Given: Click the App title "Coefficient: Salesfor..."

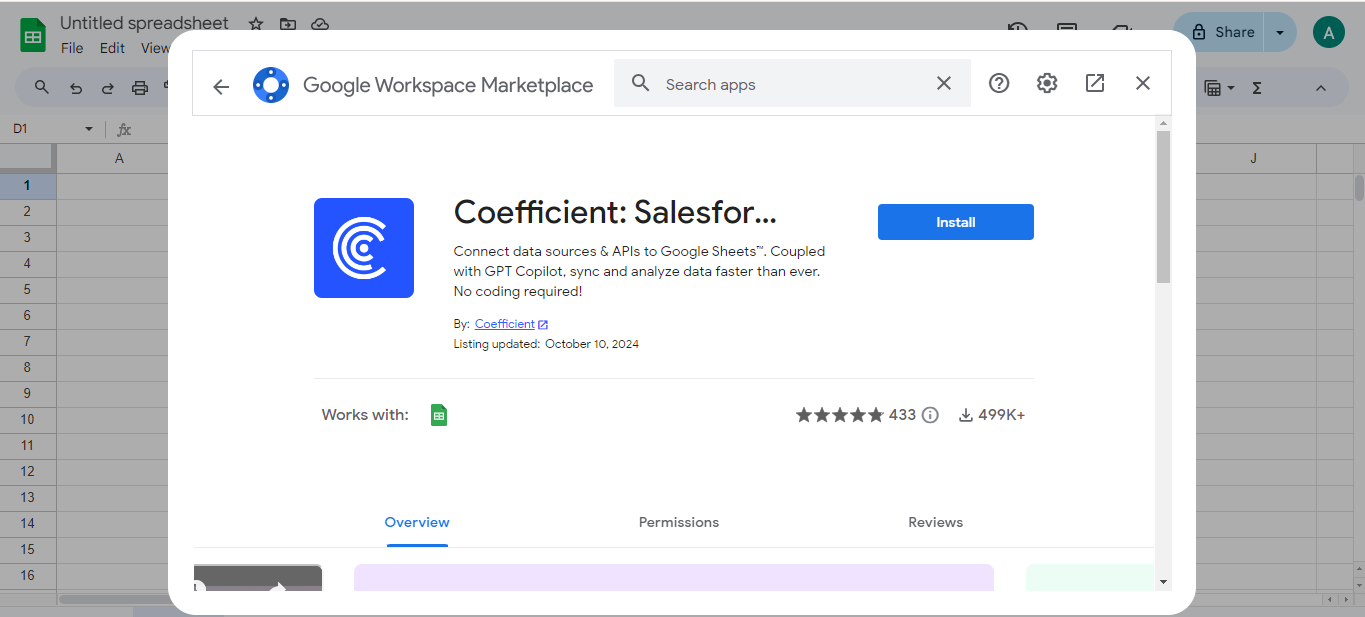Looking at the screenshot, I should (x=615, y=212).
